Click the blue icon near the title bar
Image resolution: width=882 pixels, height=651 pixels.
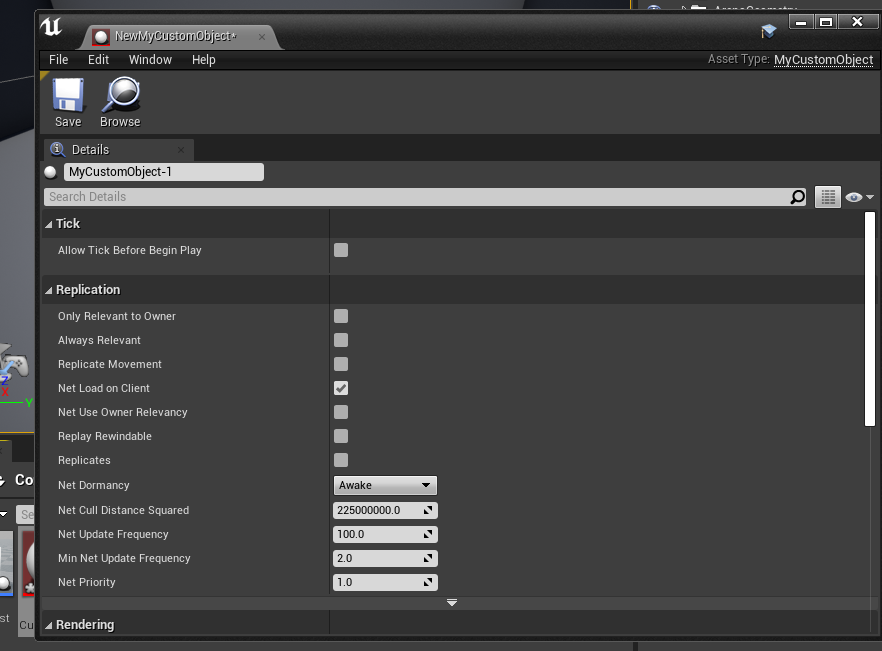[767, 31]
